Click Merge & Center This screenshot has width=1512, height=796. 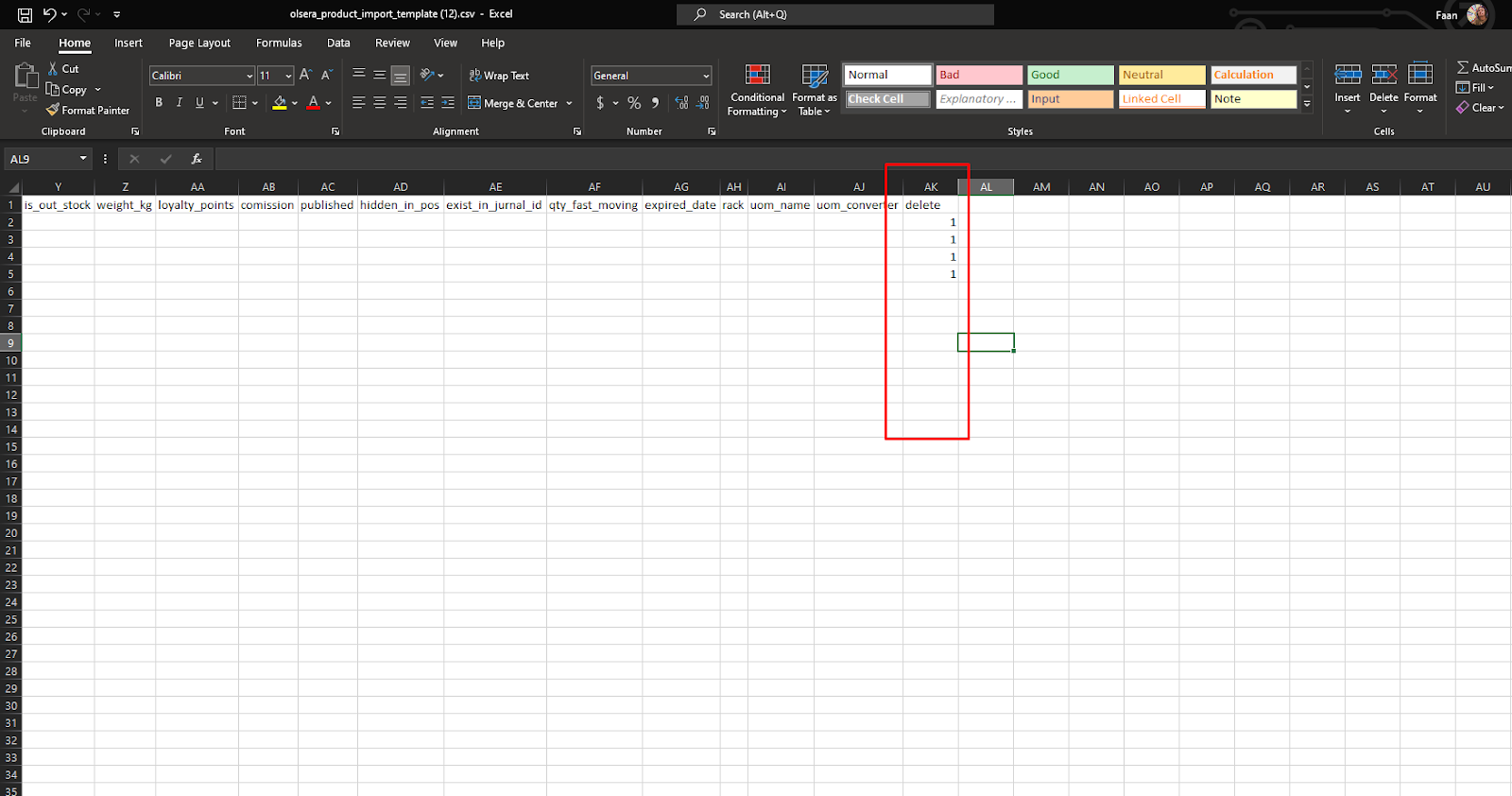[513, 104]
